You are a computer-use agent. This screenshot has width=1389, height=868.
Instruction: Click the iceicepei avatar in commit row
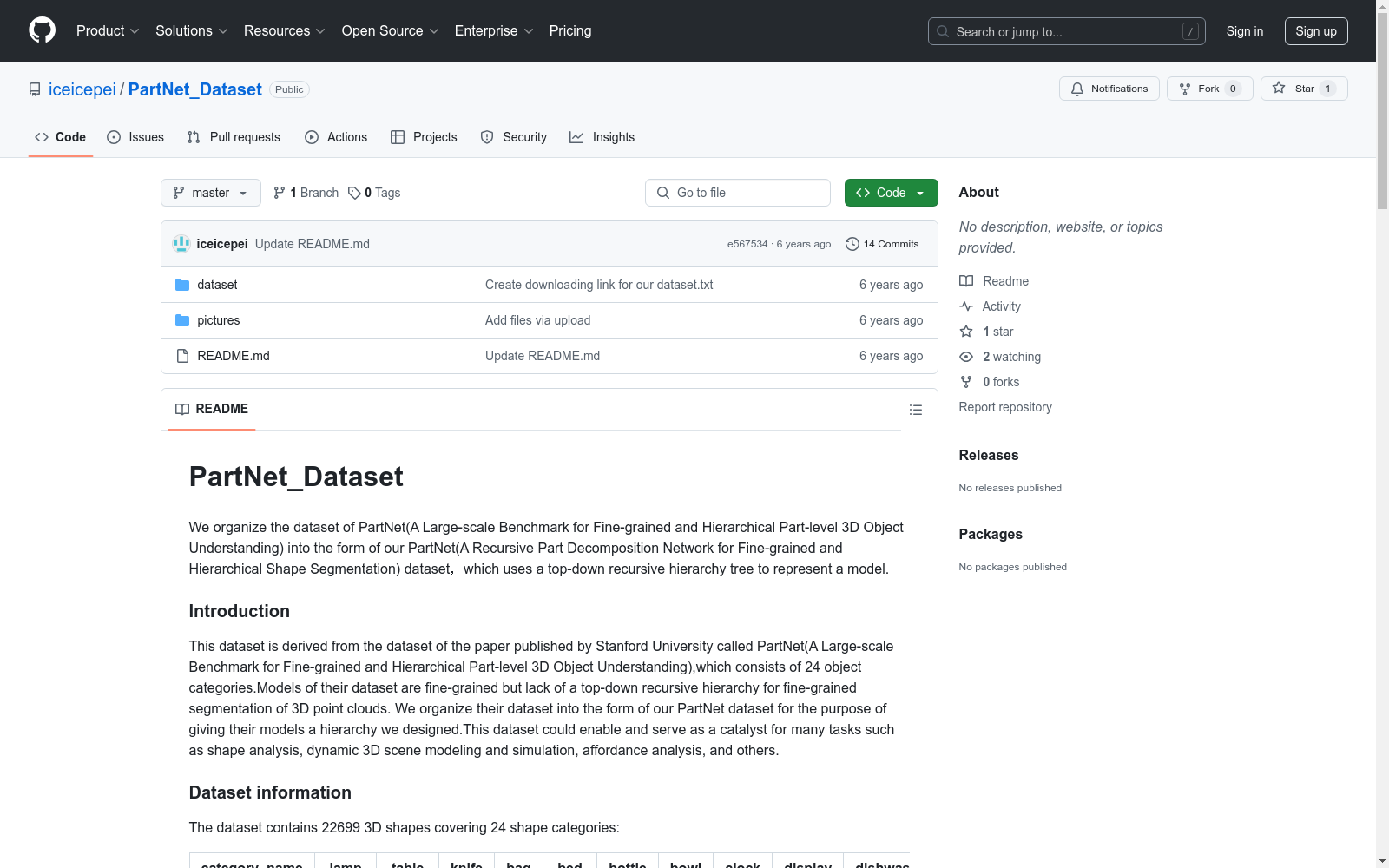[181, 244]
